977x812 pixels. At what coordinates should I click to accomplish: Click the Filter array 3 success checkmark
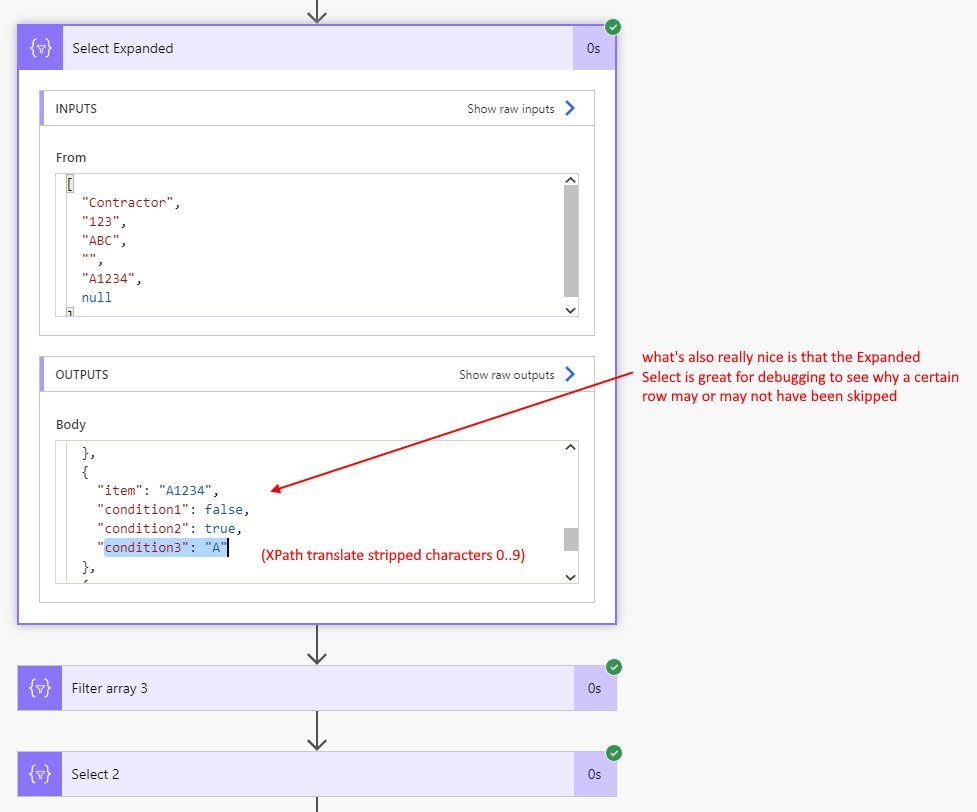(x=614, y=667)
